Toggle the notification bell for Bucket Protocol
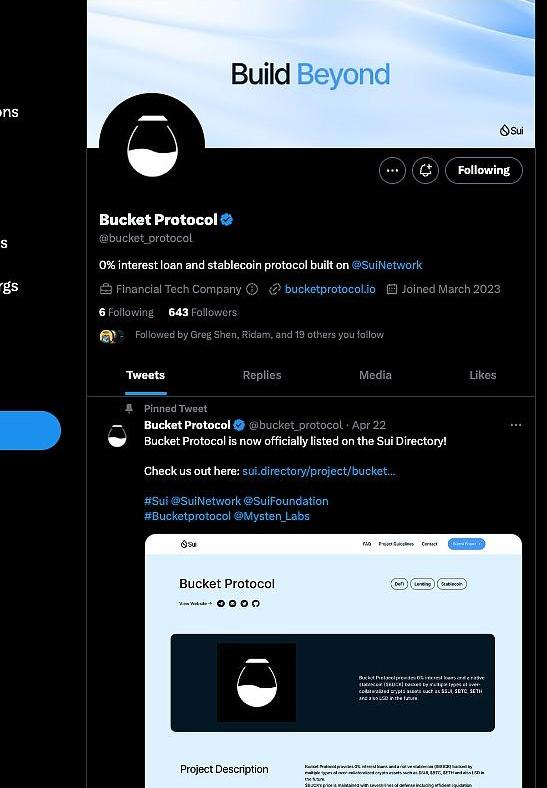This screenshot has height=788, width=547. pyautogui.click(x=425, y=170)
